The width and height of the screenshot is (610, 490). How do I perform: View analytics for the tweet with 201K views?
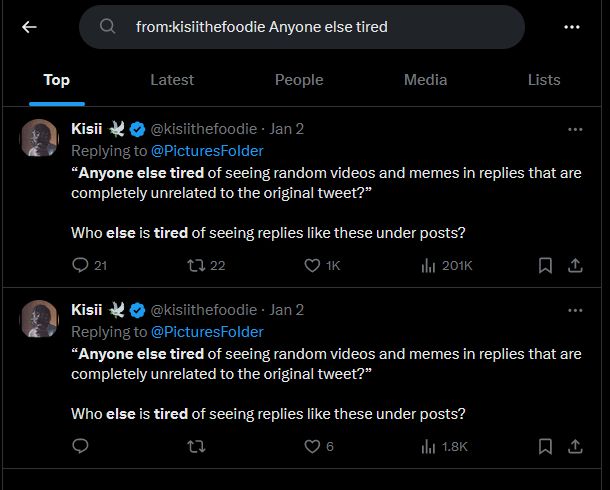click(x=429, y=265)
